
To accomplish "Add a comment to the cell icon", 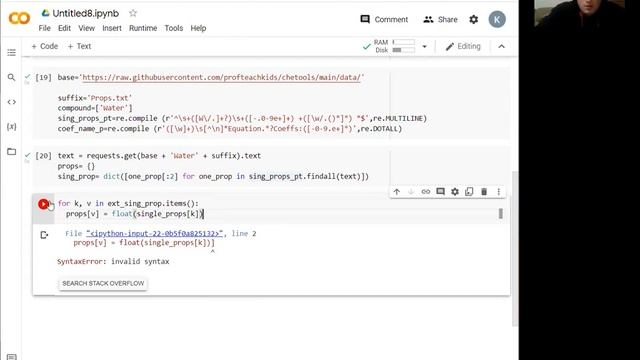I will point(440,191).
